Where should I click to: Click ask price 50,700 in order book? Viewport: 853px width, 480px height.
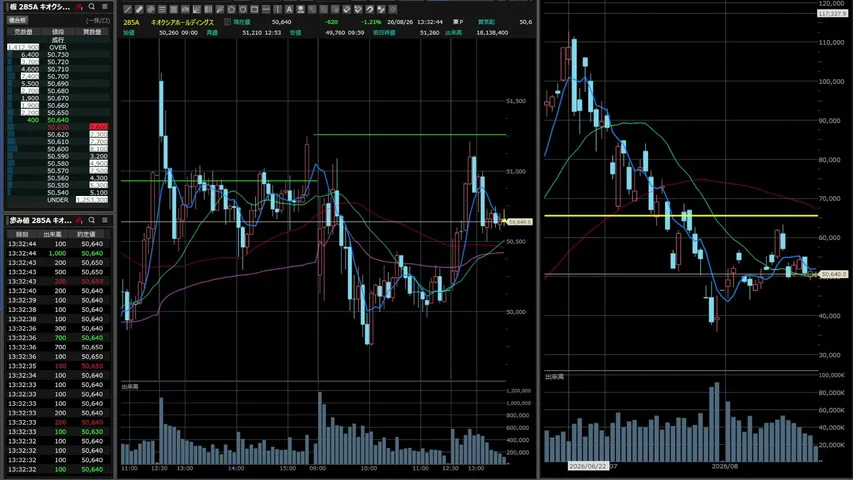click(x=58, y=76)
